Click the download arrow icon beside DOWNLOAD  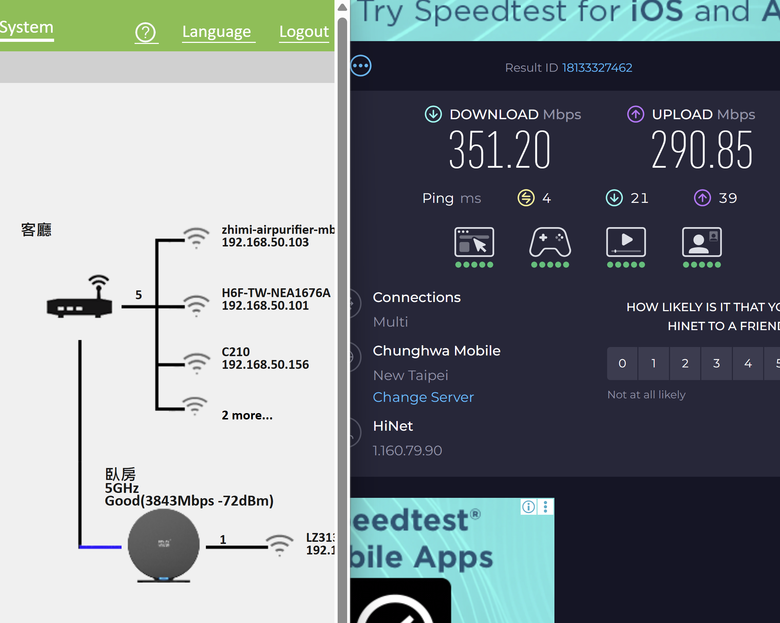click(433, 114)
